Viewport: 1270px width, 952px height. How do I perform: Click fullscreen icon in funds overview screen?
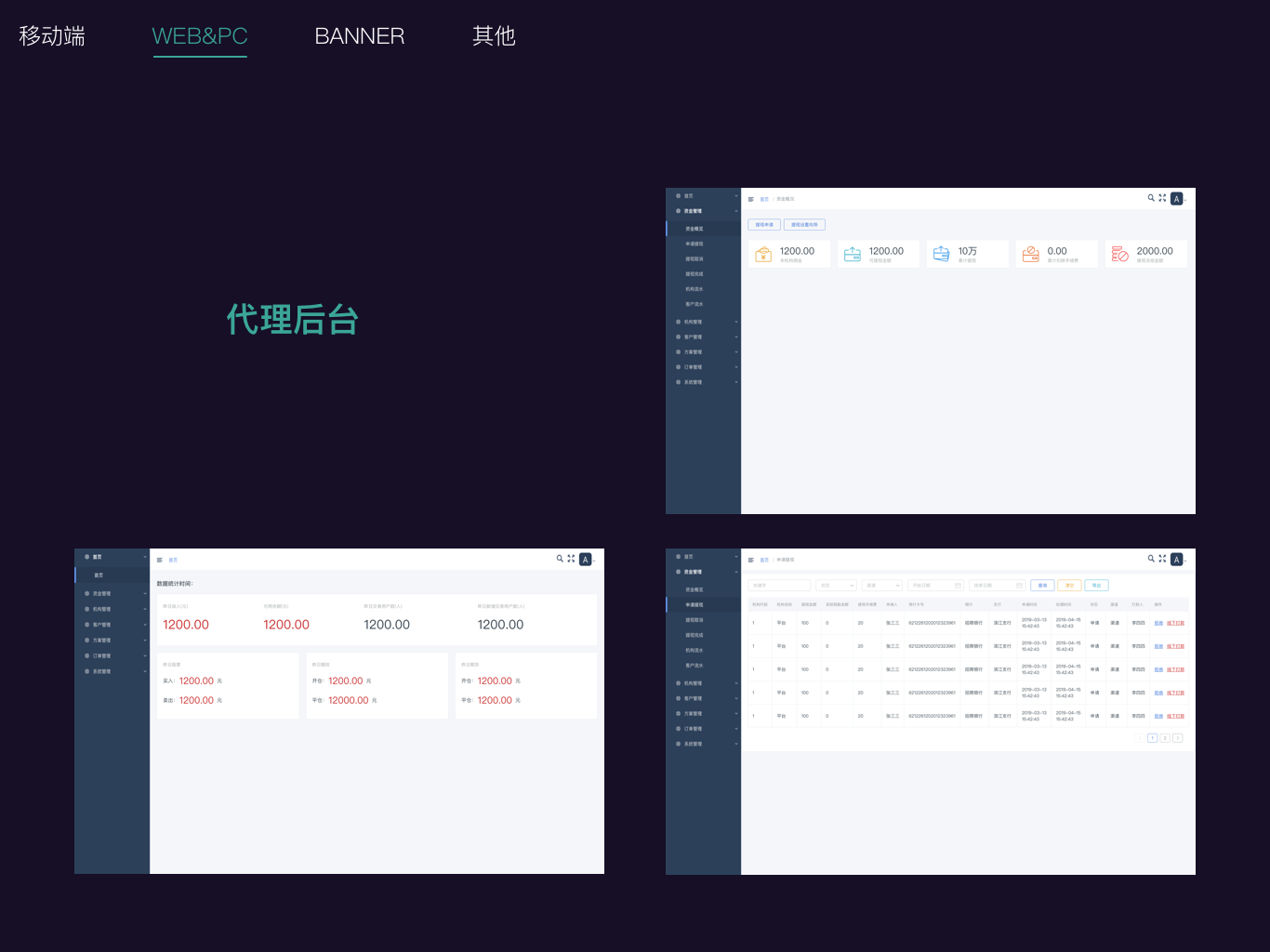tap(1162, 198)
